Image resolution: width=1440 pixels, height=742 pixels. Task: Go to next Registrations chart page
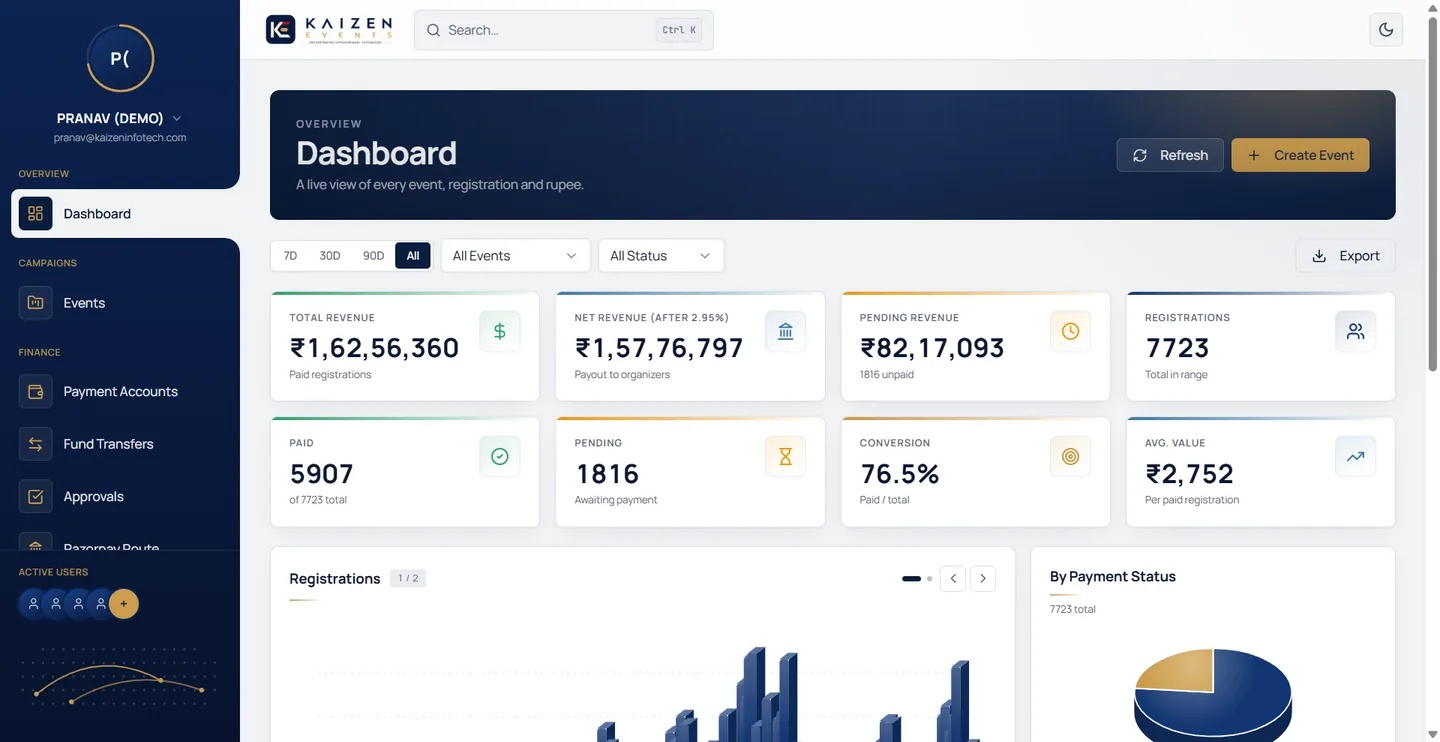tap(983, 578)
